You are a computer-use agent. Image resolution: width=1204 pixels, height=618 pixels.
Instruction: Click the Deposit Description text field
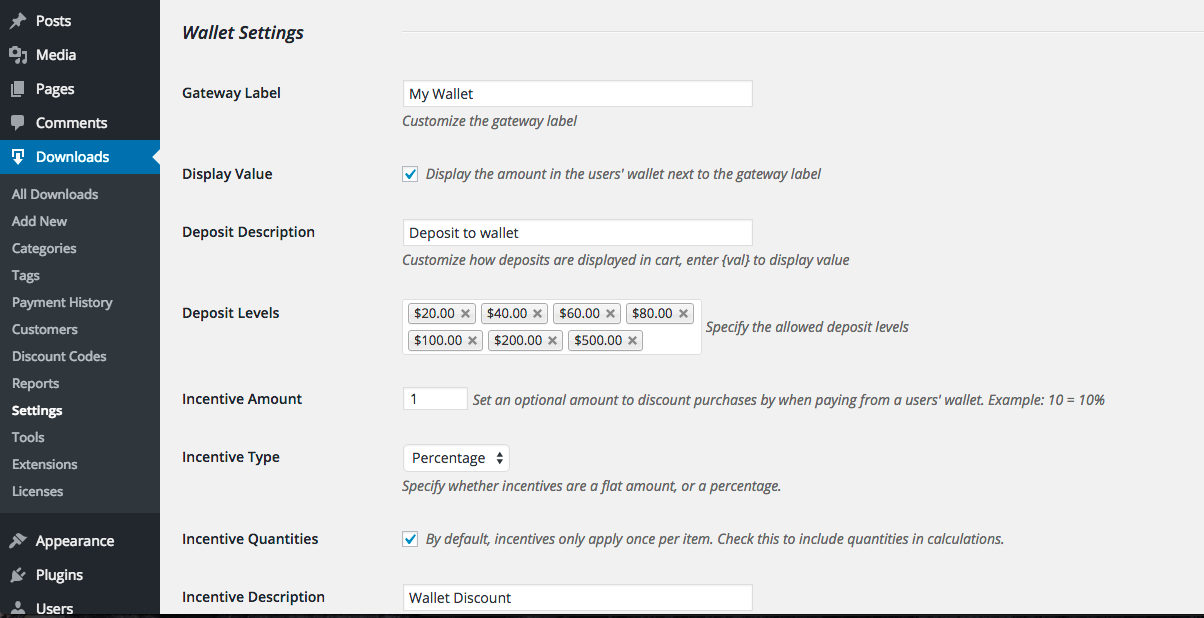[x=577, y=233]
